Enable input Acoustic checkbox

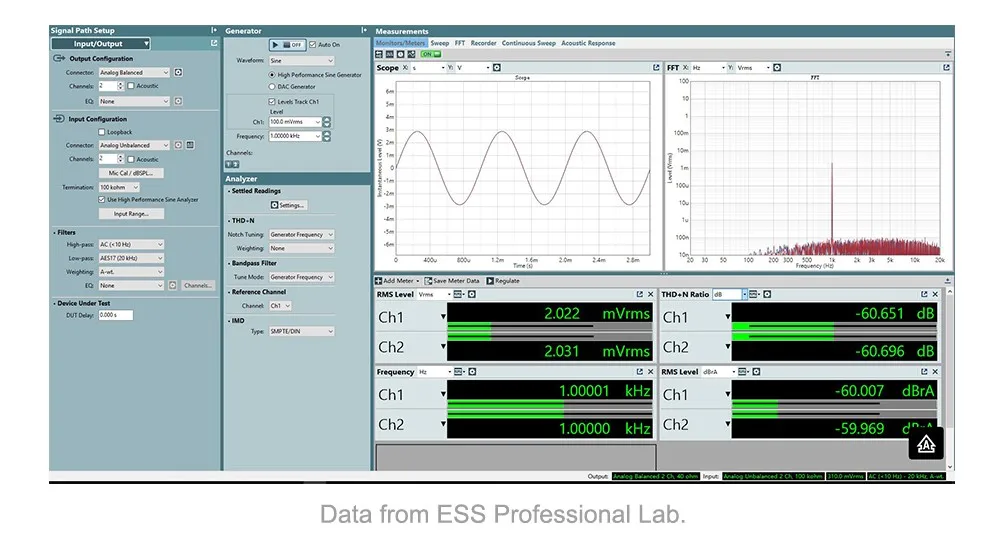coord(131,159)
